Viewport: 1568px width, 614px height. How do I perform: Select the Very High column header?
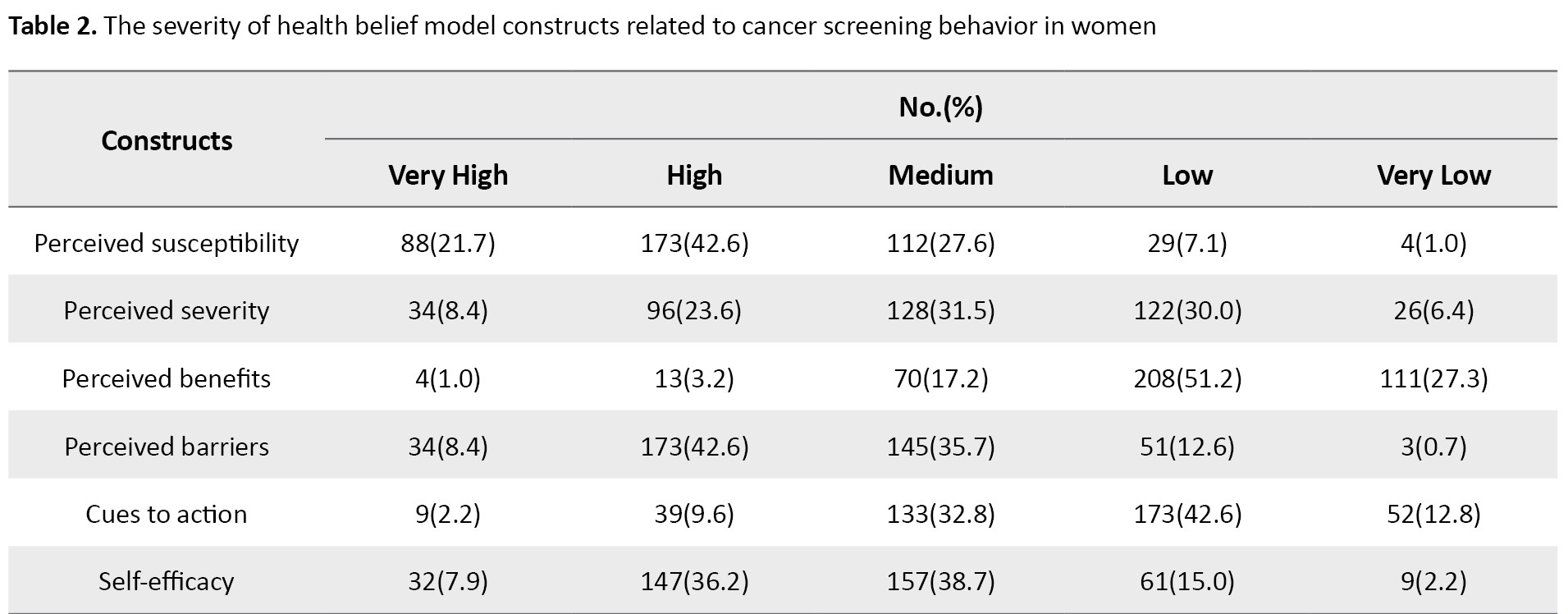(448, 175)
